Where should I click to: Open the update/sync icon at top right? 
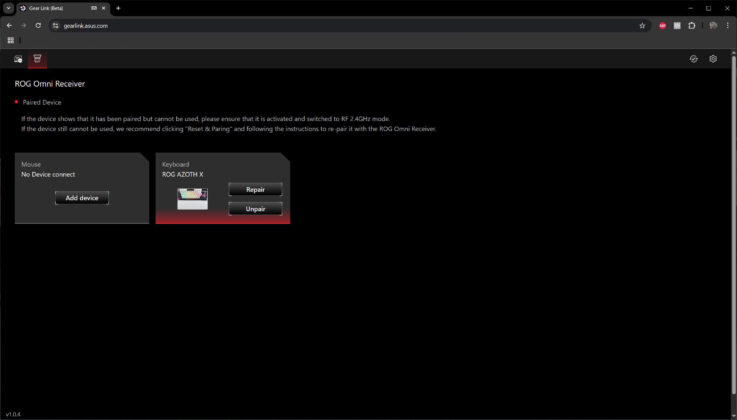coord(693,59)
